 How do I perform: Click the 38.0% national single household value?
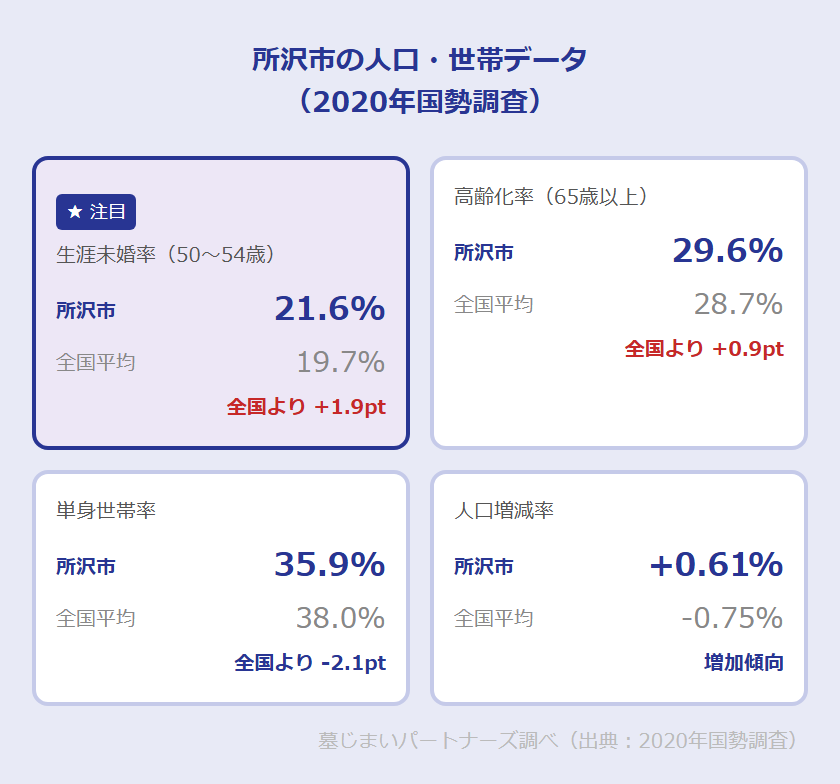tap(340, 618)
